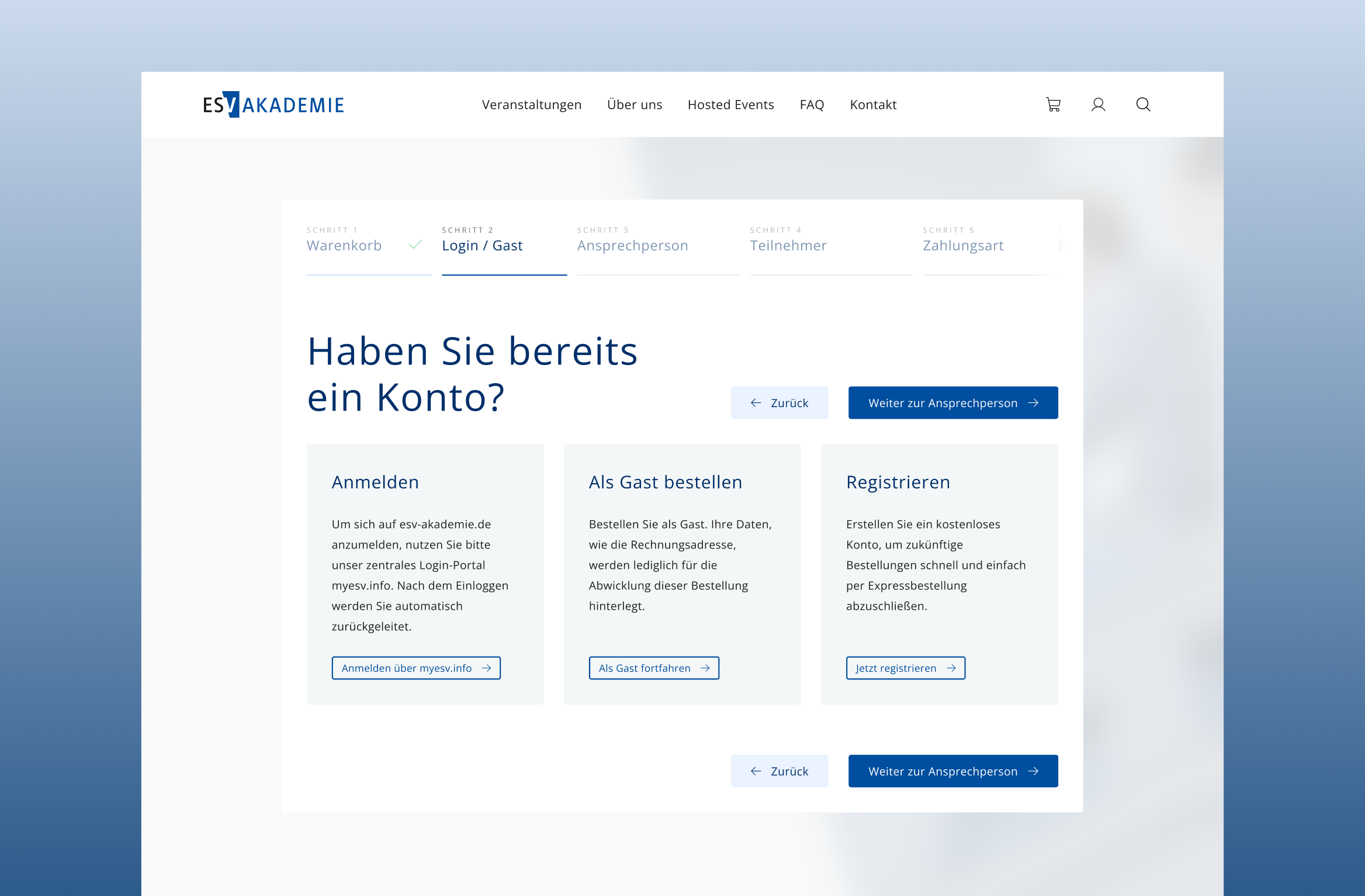The height and width of the screenshot is (896, 1365).
Task: Click the lower Zurück button
Action: pos(779,771)
